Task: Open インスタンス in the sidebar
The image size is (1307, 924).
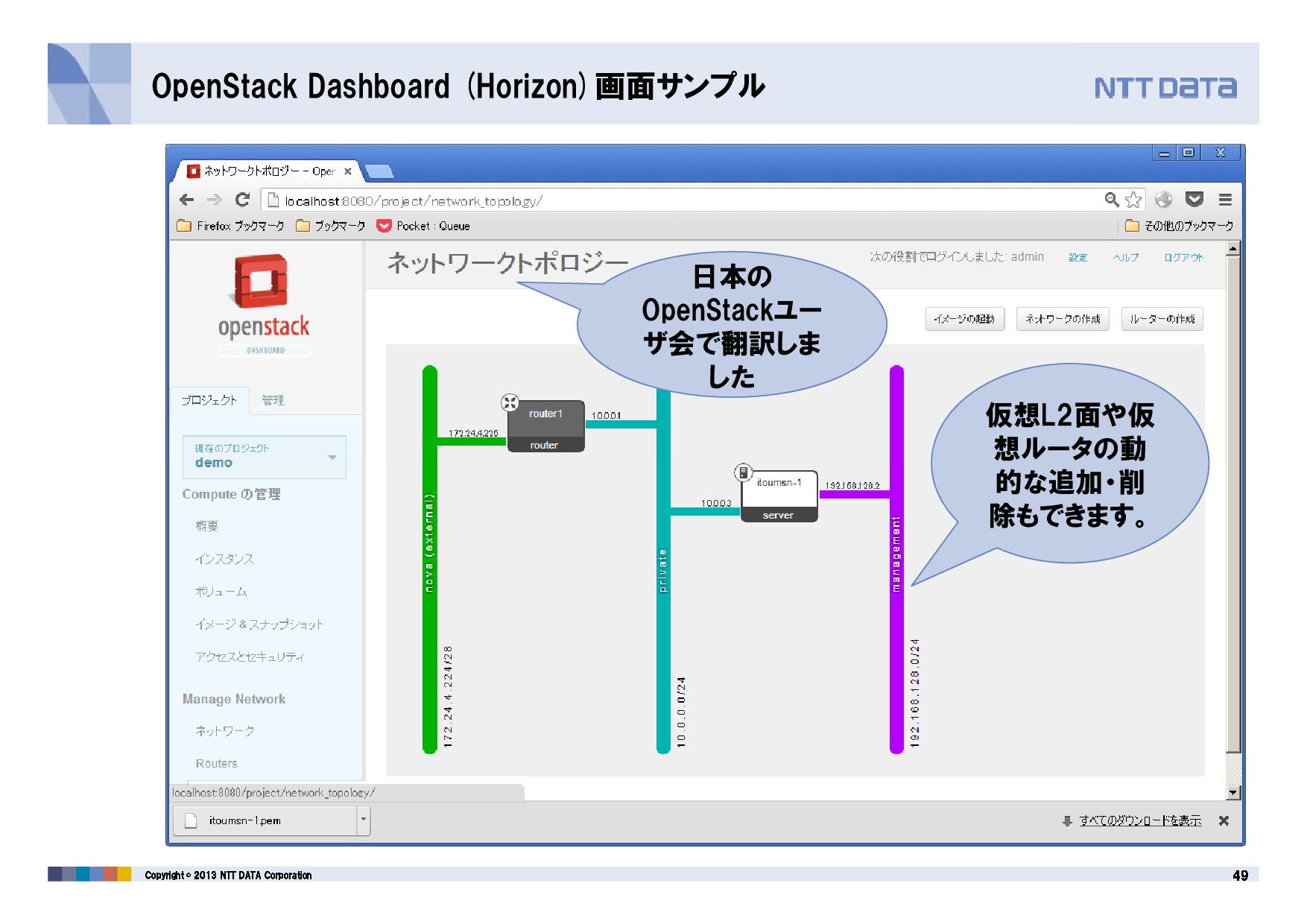Action: coord(224,559)
